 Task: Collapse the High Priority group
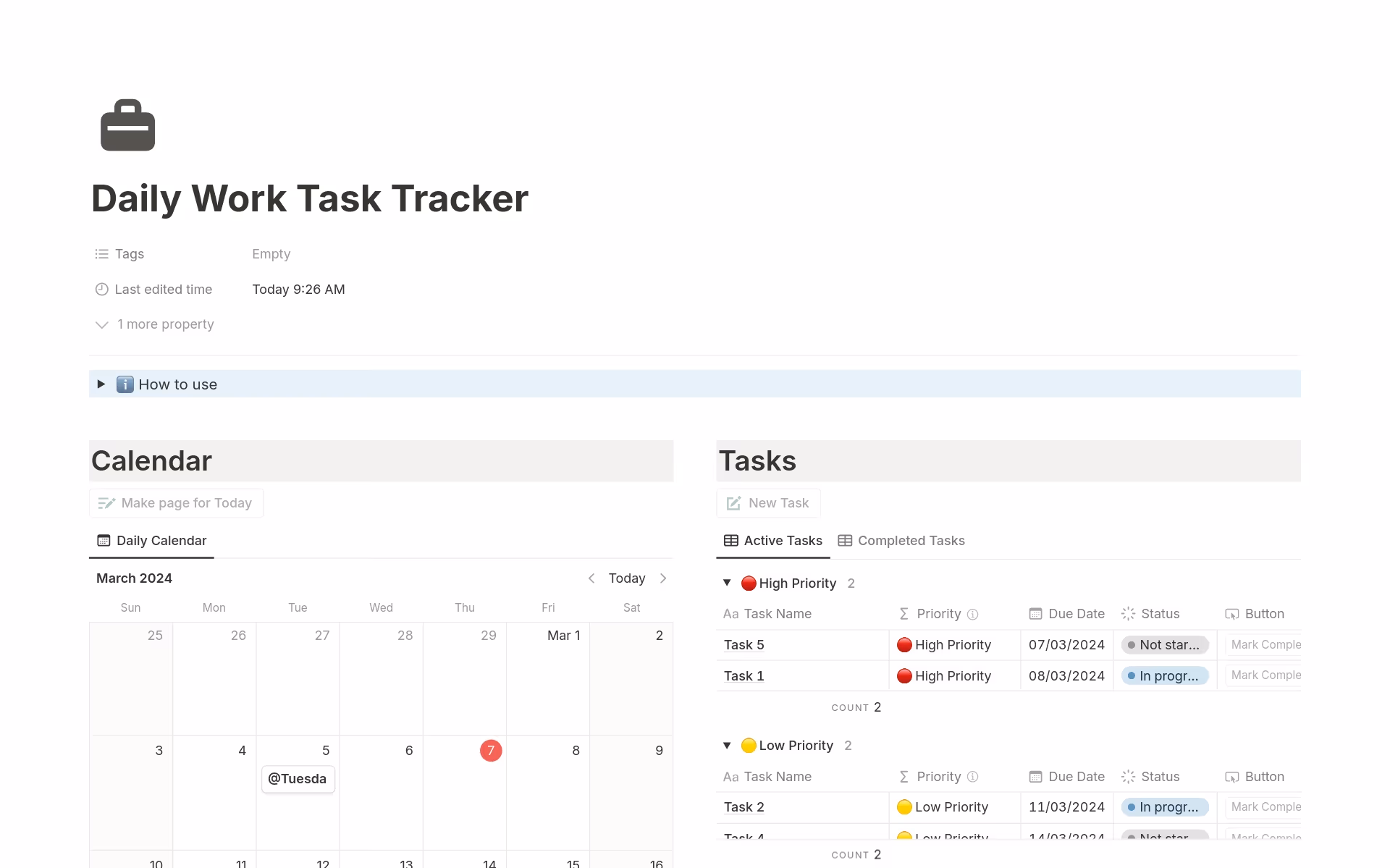click(x=727, y=583)
